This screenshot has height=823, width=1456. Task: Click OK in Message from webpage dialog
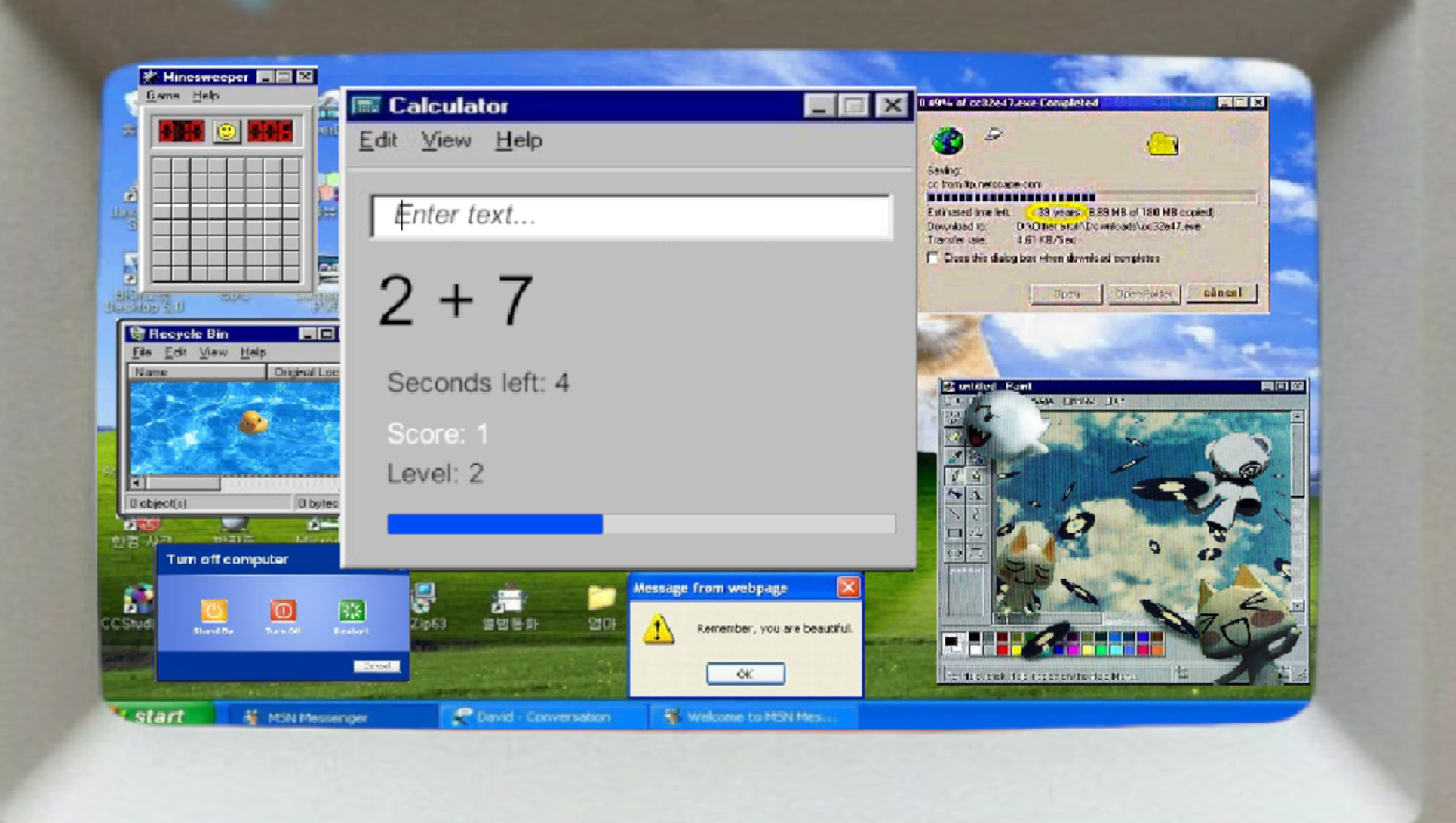pyautogui.click(x=745, y=674)
